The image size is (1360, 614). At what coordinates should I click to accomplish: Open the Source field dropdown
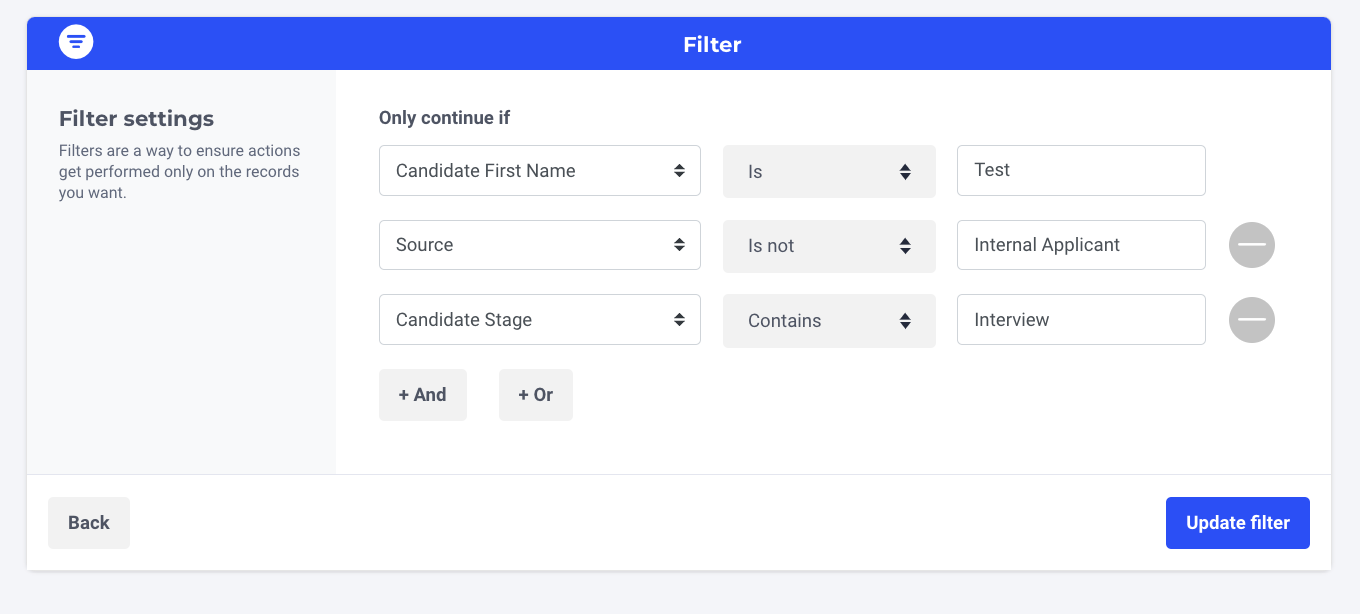(x=539, y=245)
